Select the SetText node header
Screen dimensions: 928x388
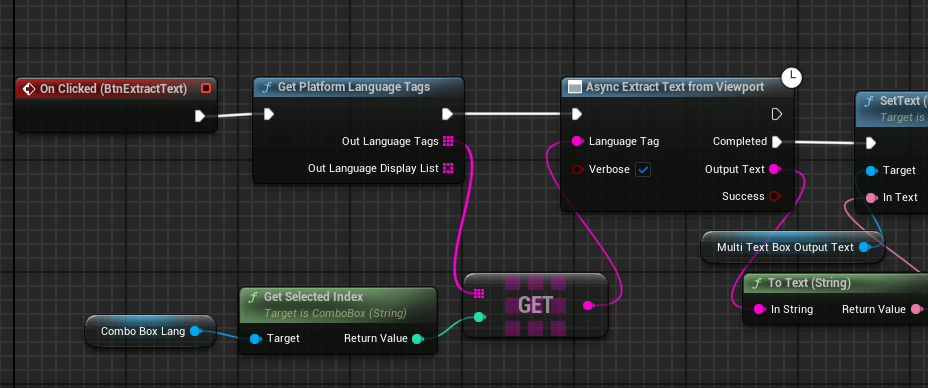click(892, 108)
